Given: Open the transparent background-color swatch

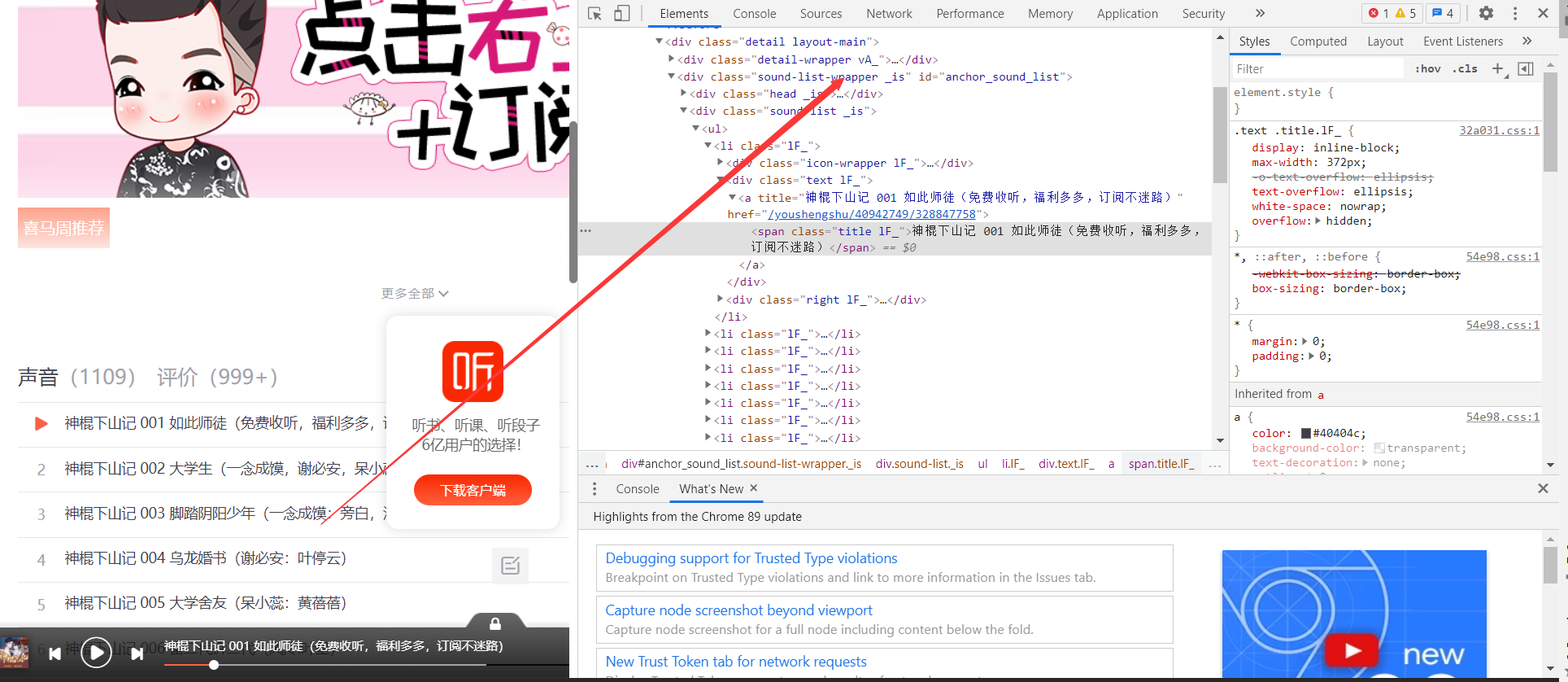Looking at the screenshot, I should [x=1379, y=448].
